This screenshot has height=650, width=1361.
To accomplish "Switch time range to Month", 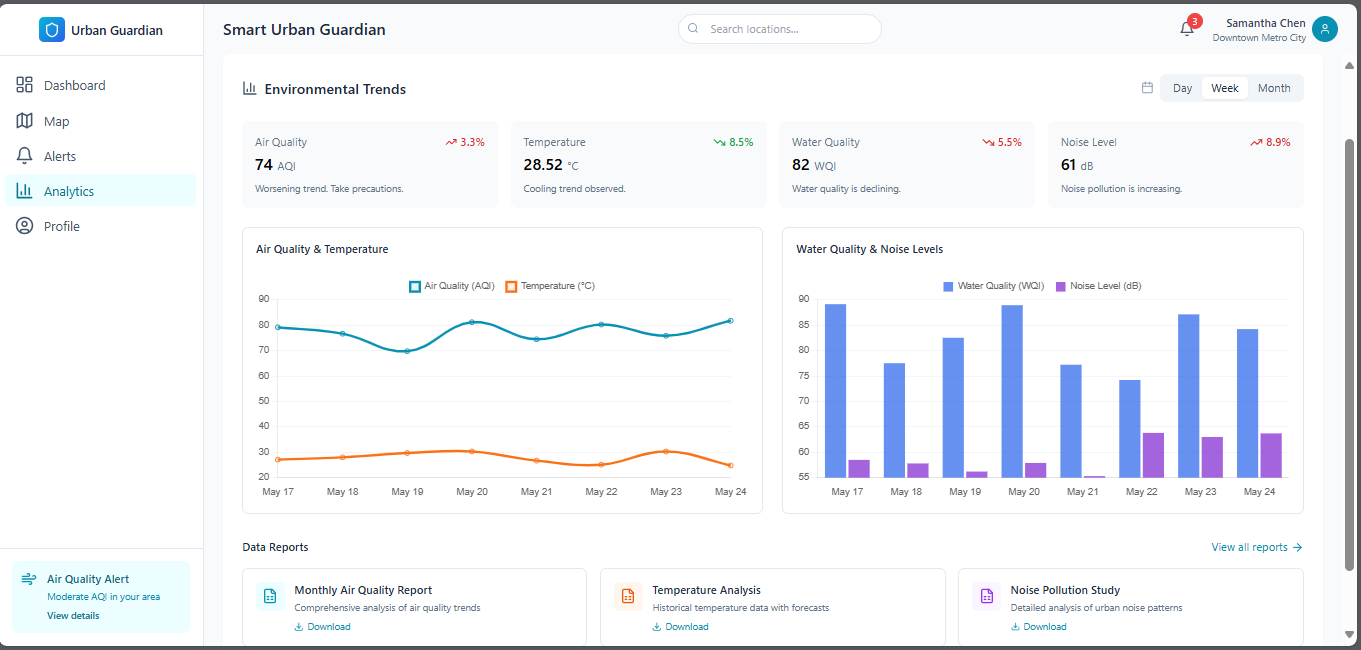I will pos(1274,88).
